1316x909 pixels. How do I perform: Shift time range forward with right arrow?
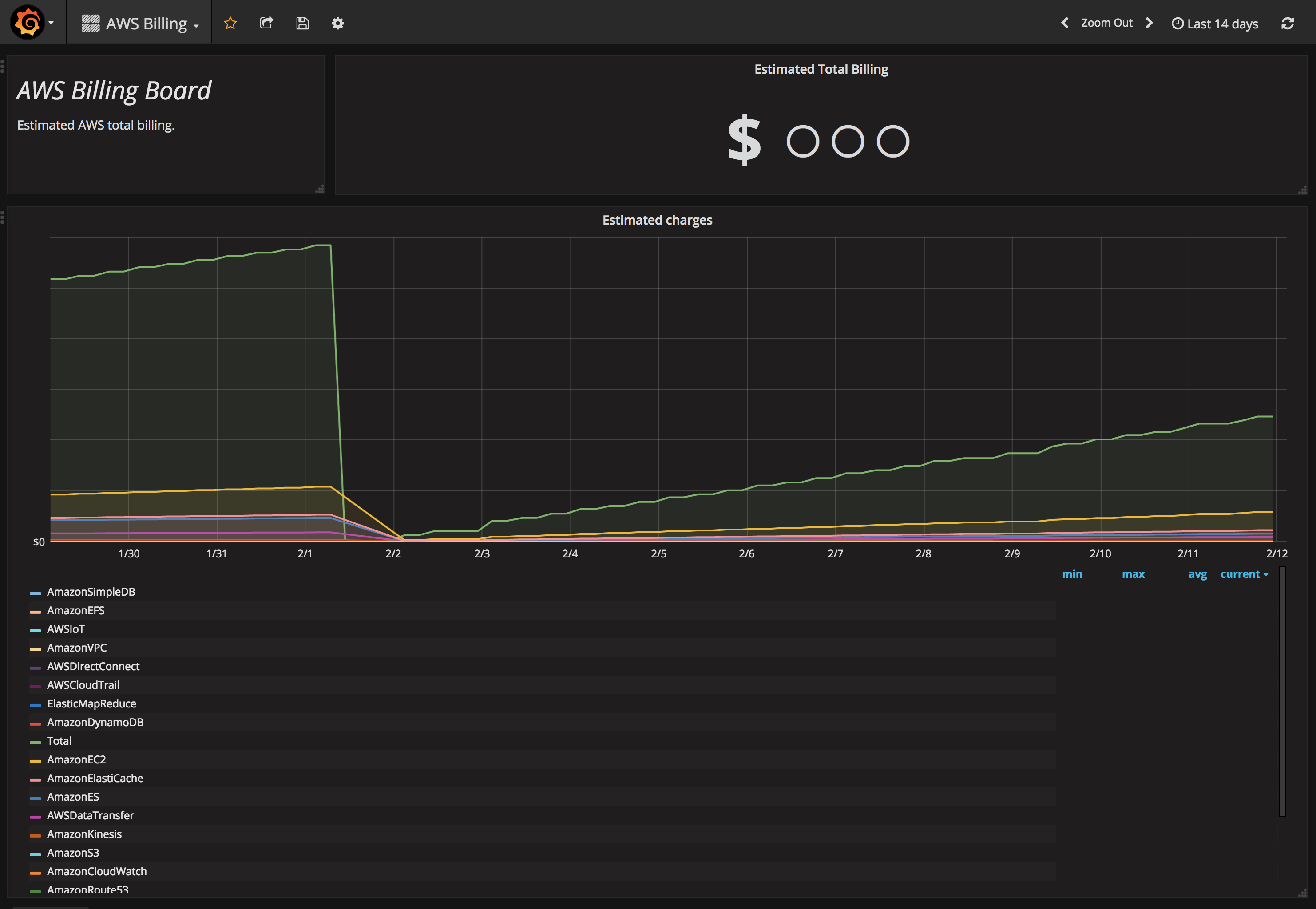pos(1149,23)
